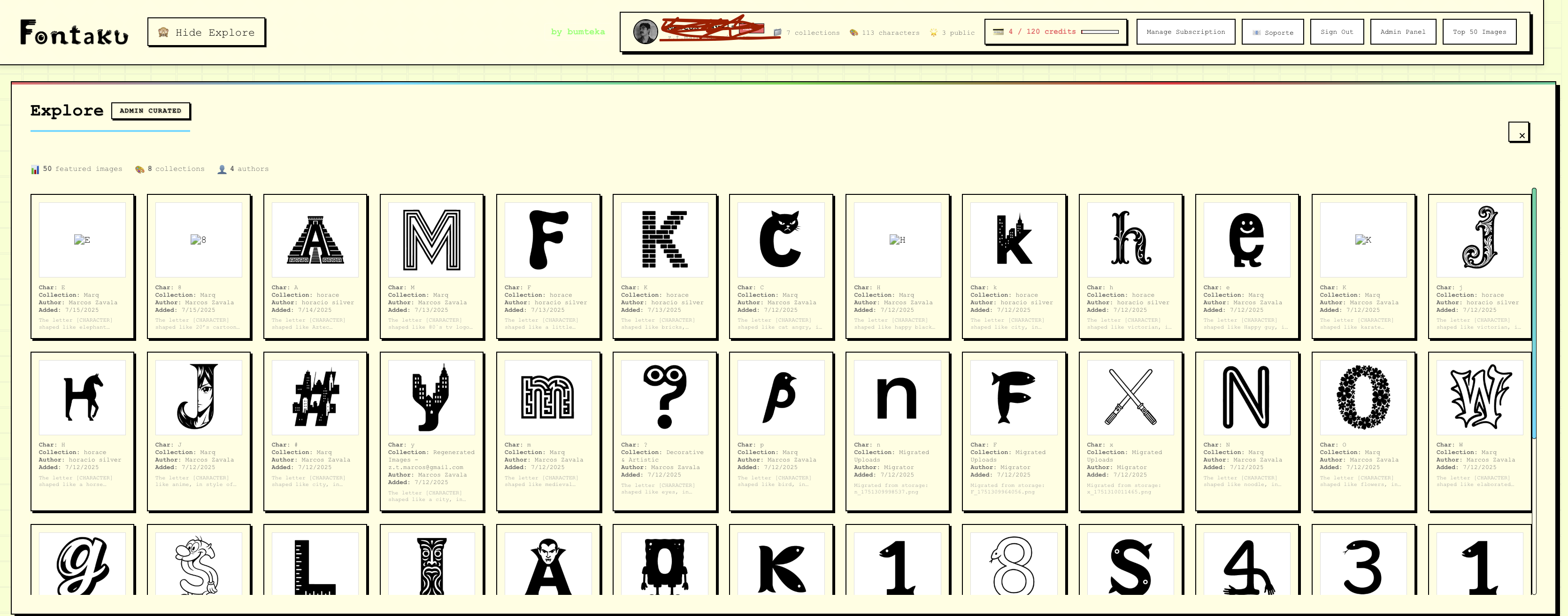Click the Explore panel vertical scrollbar
This screenshot has width=1568, height=616.
point(1534,314)
